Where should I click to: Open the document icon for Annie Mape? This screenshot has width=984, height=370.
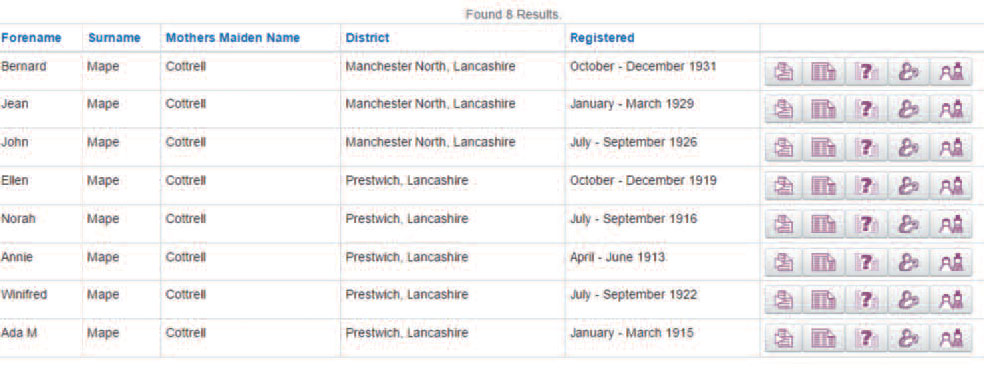pyautogui.click(x=783, y=263)
